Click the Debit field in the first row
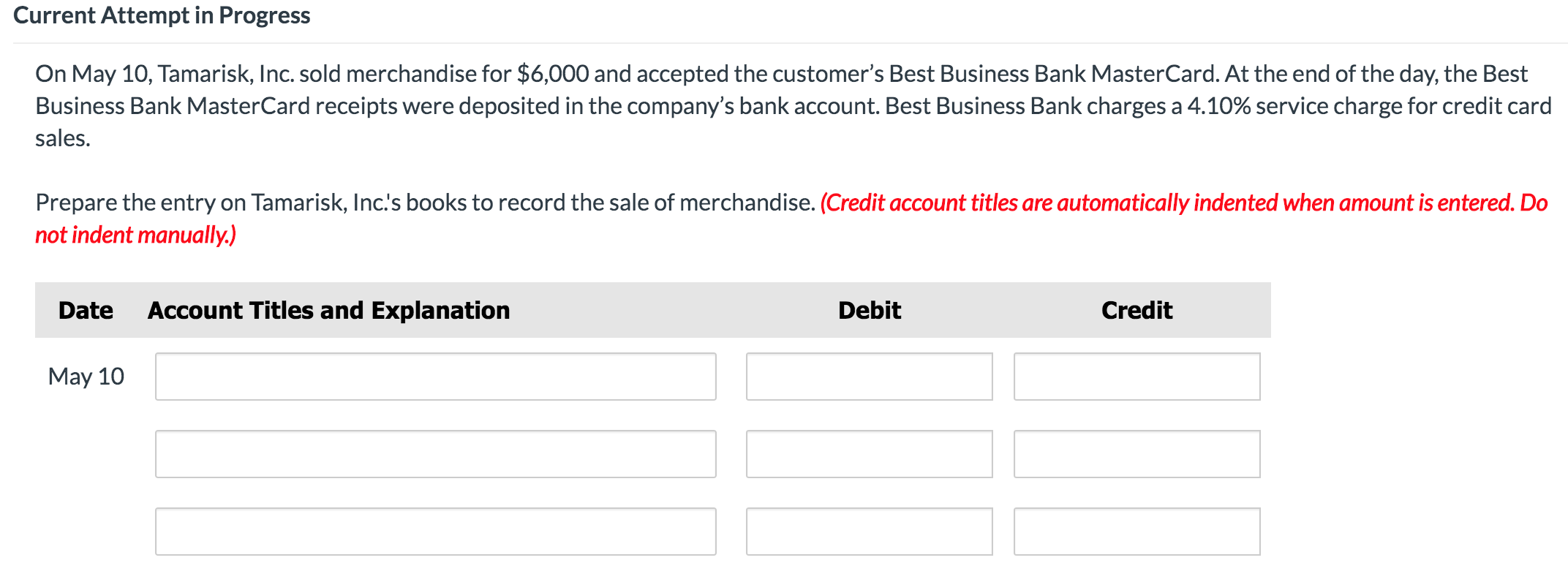This screenshot has width=1568, height=582. (x=869, y=376)
